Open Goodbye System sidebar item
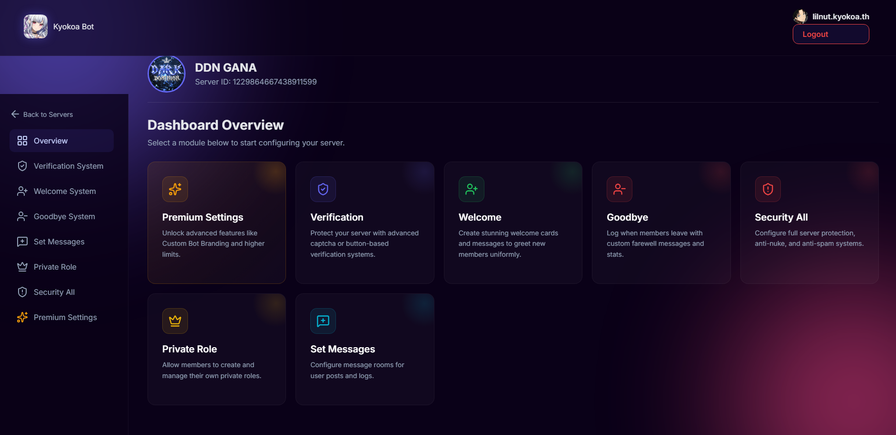Screen dimensions: 896x435 pos(62,216)
